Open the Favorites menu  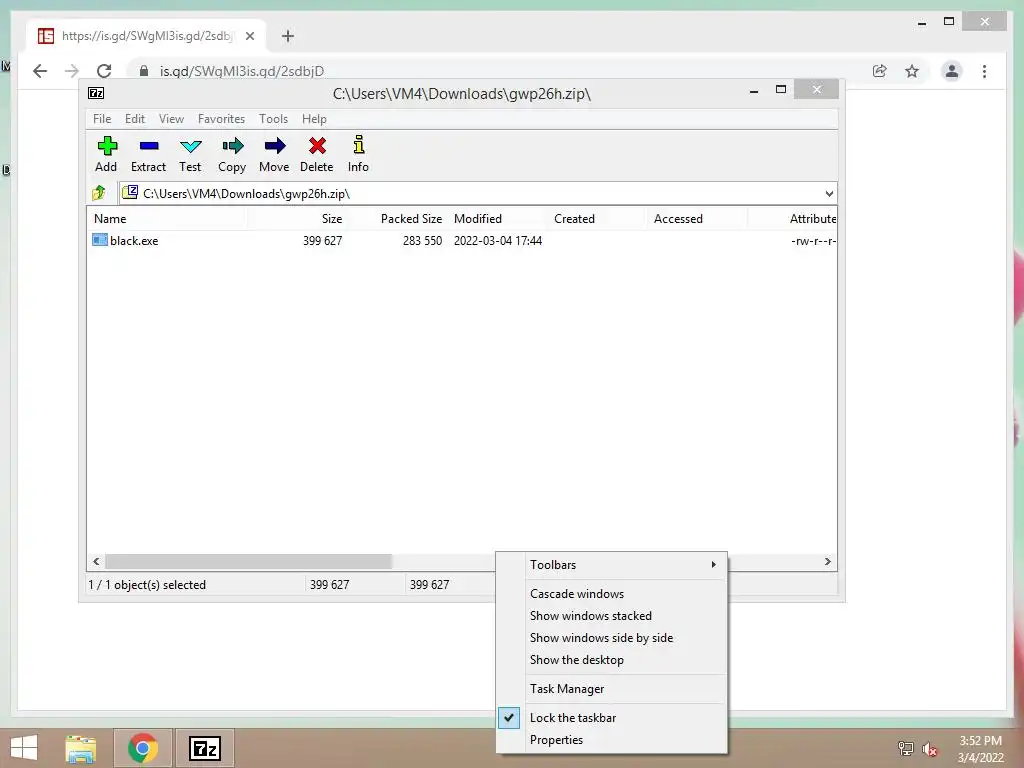[221, 119]
